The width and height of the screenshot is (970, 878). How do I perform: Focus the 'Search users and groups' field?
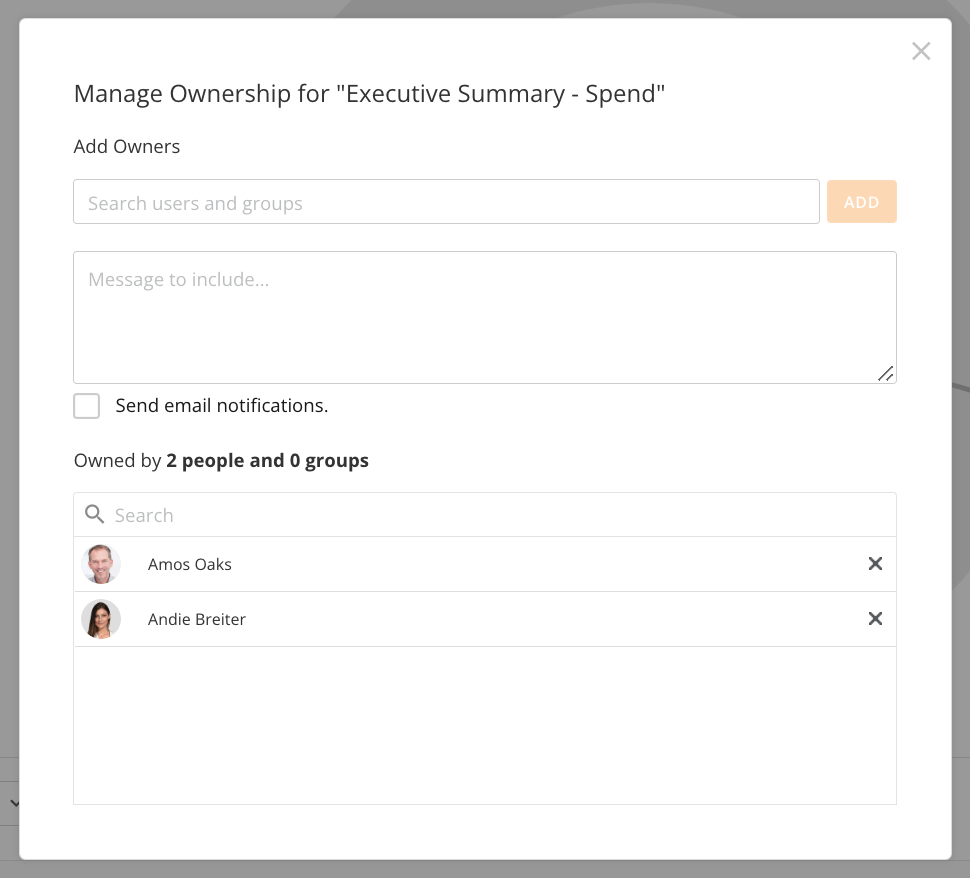[446, 202]
